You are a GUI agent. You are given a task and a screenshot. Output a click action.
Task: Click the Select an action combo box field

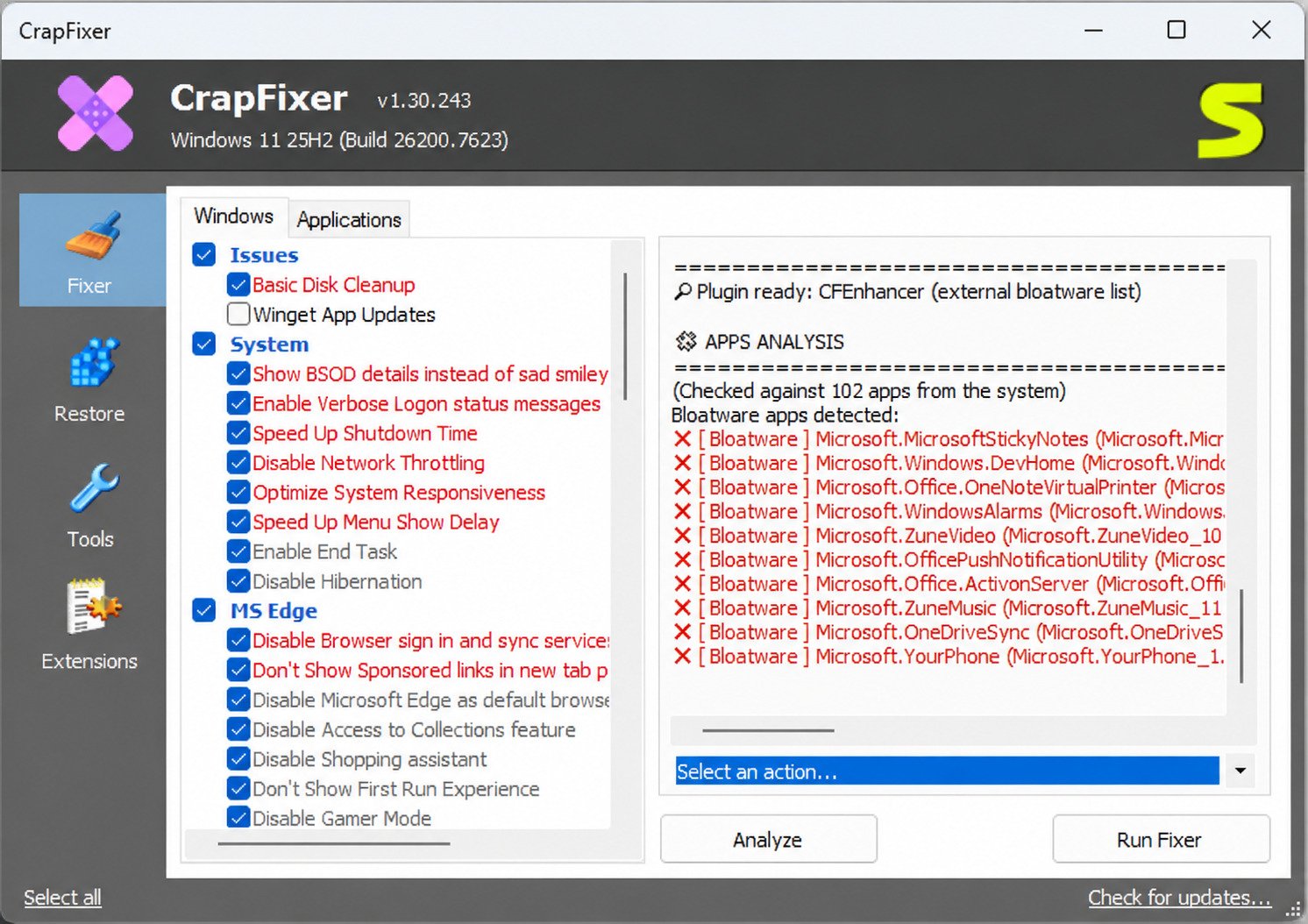point(947,771)
